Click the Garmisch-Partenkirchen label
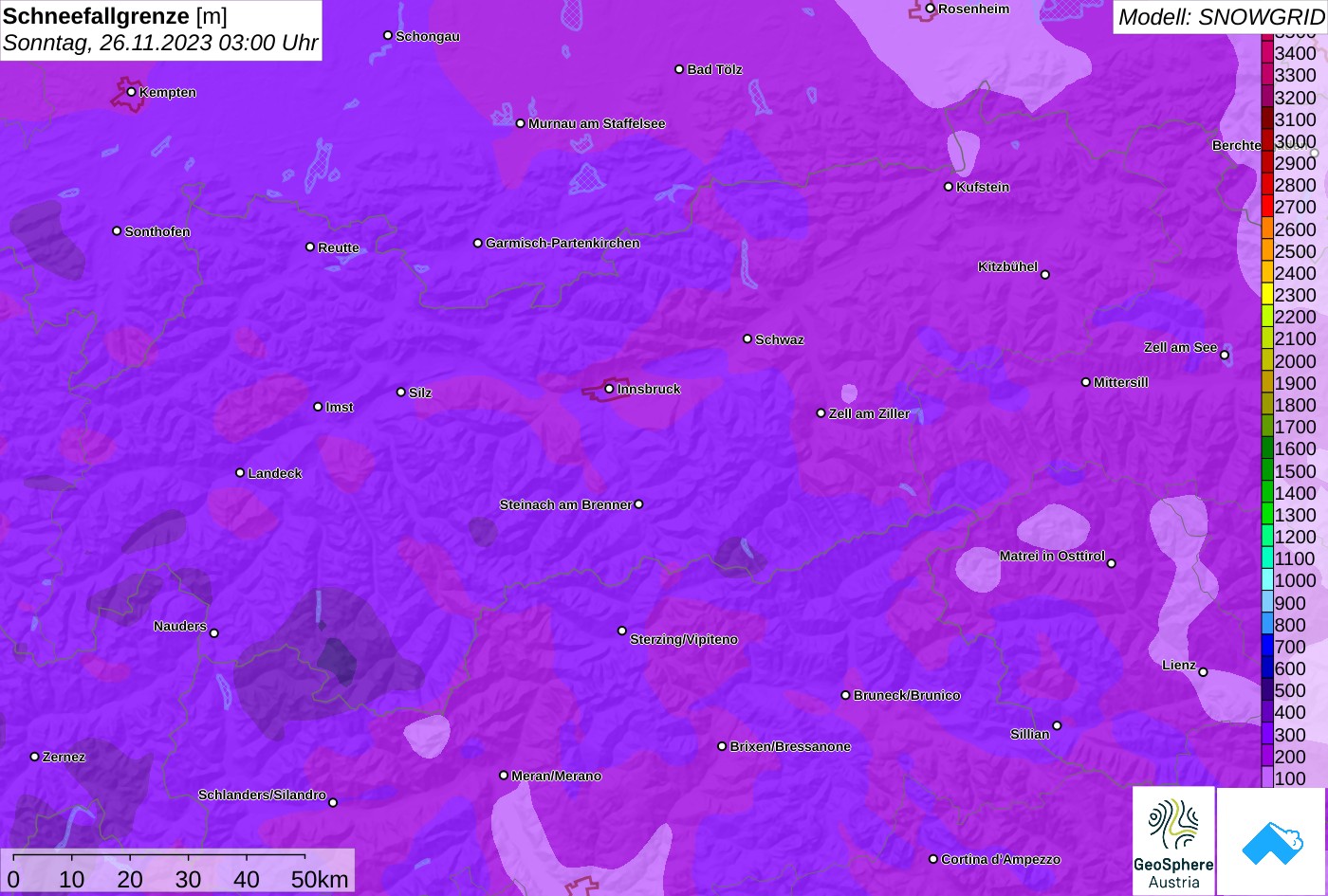Screen dimensions: 1328x896 (x=563, y=243)
